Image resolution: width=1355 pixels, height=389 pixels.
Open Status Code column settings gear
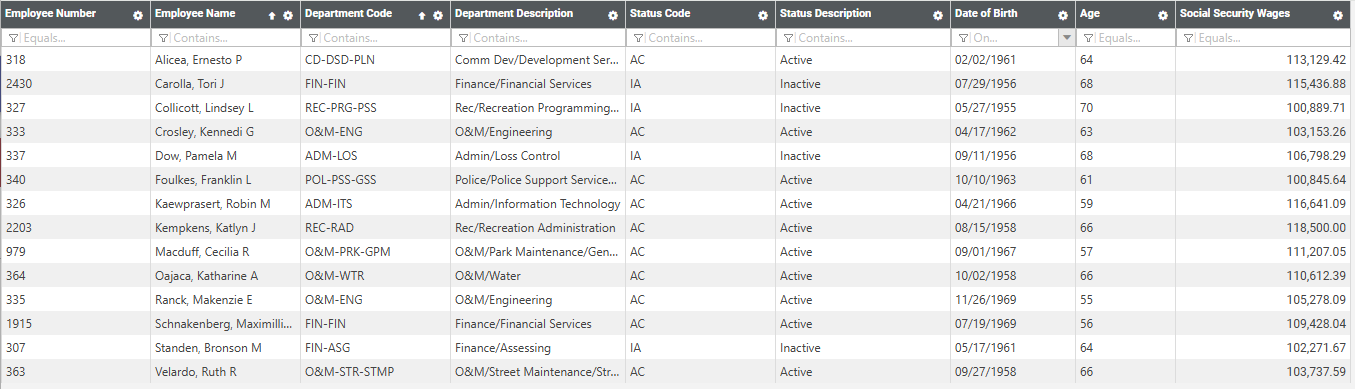[763, 15]
